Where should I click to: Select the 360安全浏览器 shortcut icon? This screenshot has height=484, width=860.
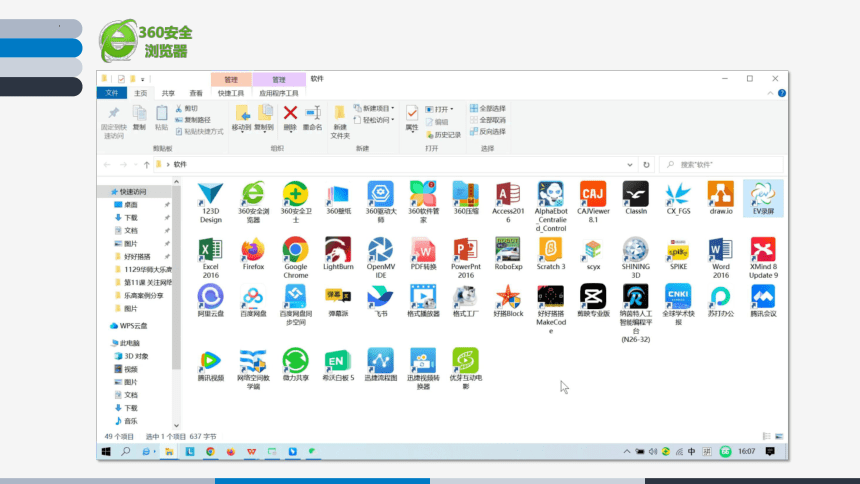click(x=253, y=193)
